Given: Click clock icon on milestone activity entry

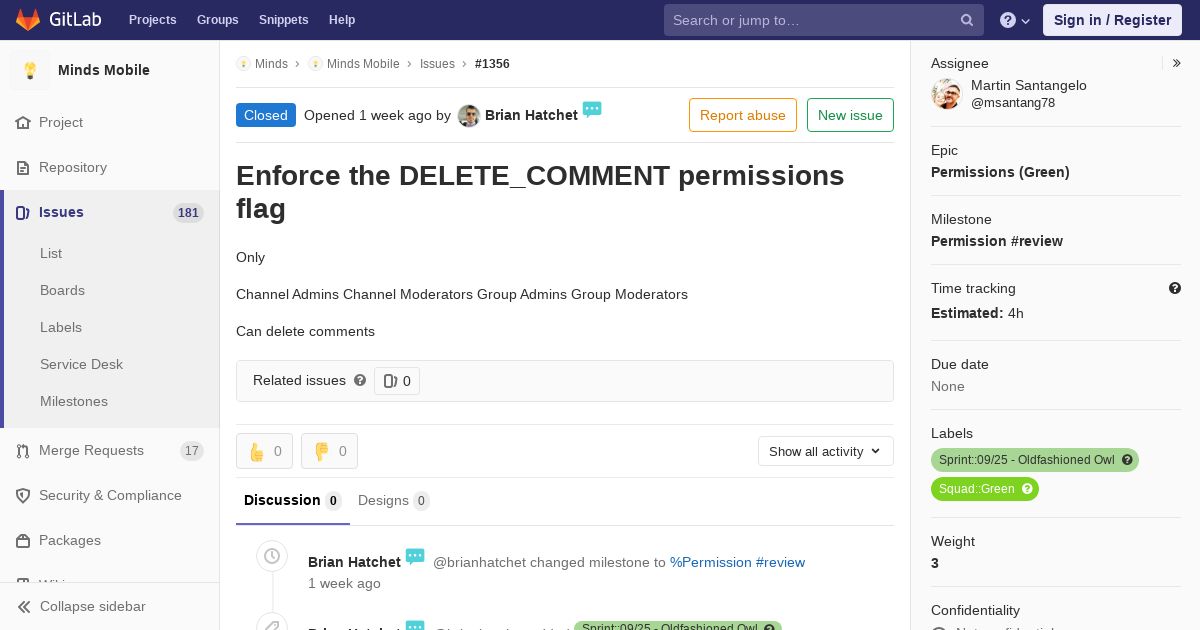Looking at the screenshot, I should point(272,556).
